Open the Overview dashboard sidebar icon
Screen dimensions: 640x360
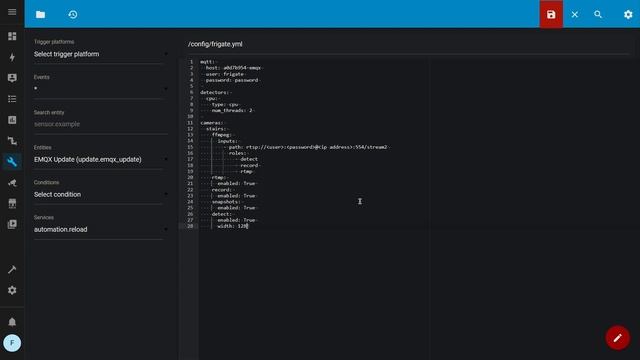coord(12,36)
